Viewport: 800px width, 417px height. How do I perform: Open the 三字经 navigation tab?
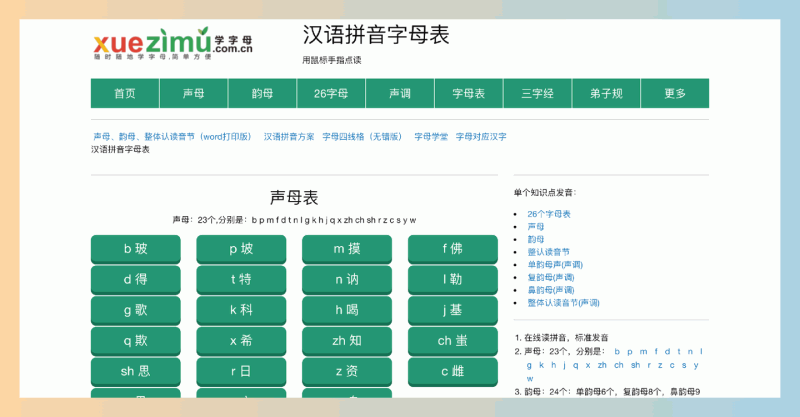tap(538, 93)
